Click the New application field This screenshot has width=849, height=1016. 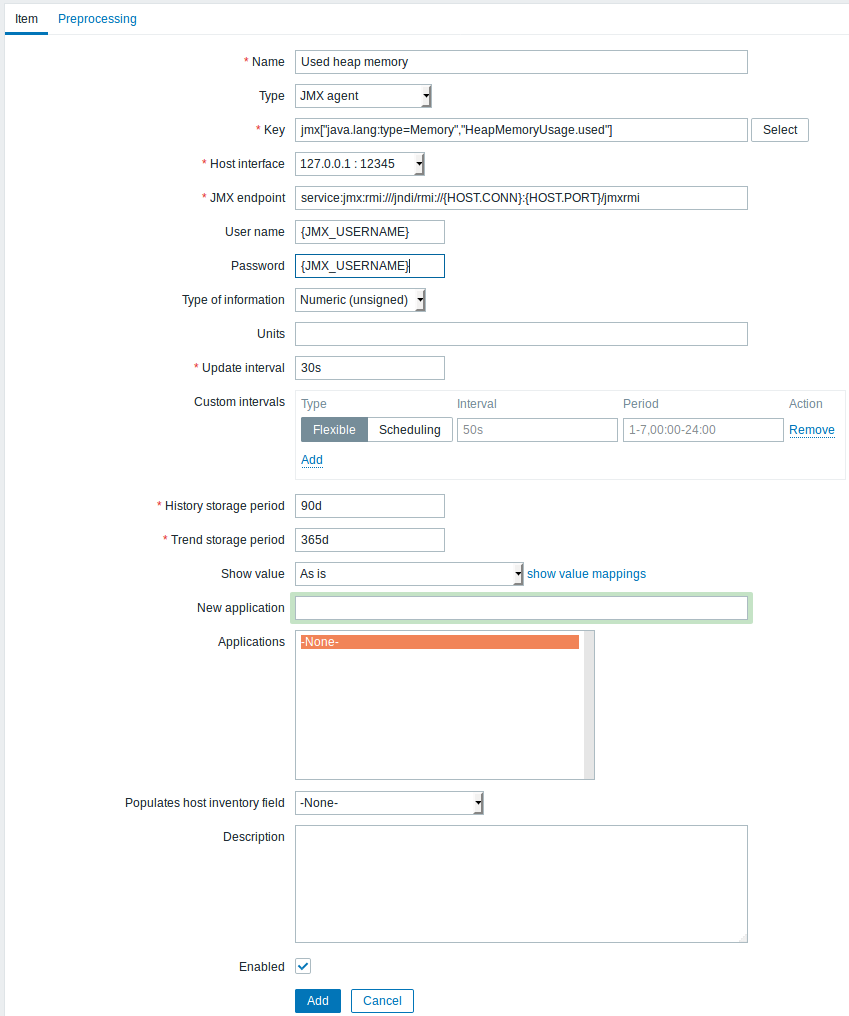pos(521,608)
